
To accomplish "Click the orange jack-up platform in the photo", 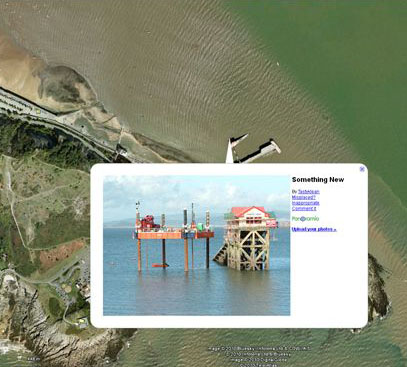I will 174,236.
